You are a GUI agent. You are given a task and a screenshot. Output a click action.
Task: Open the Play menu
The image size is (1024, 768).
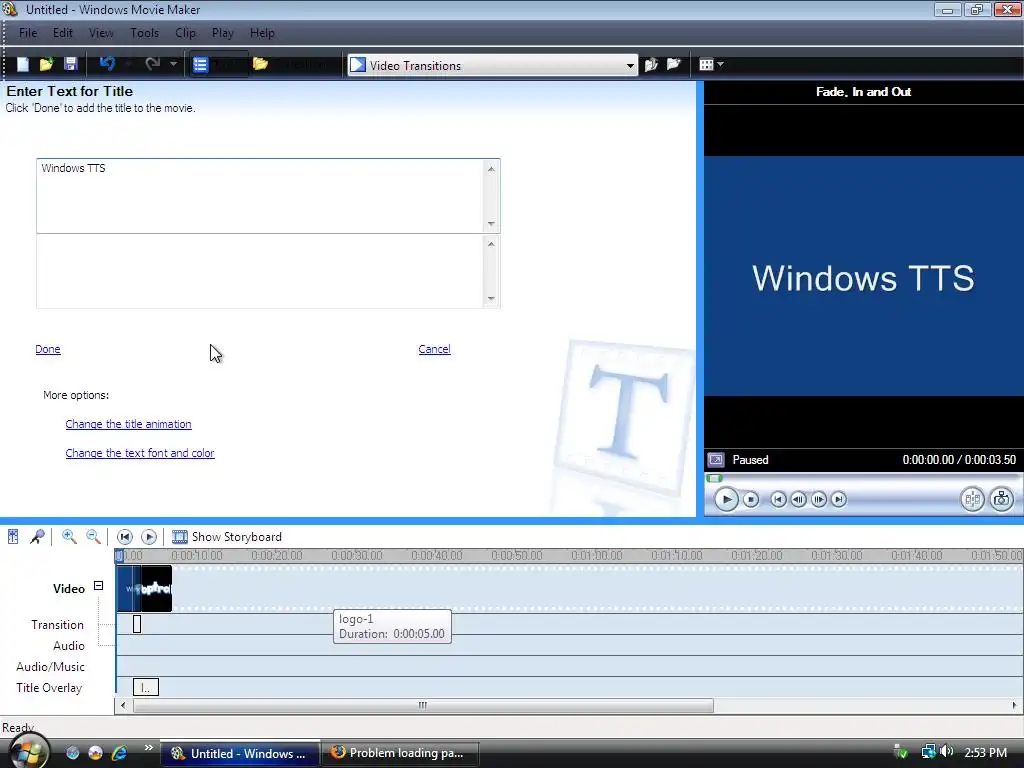click(223, 33)
